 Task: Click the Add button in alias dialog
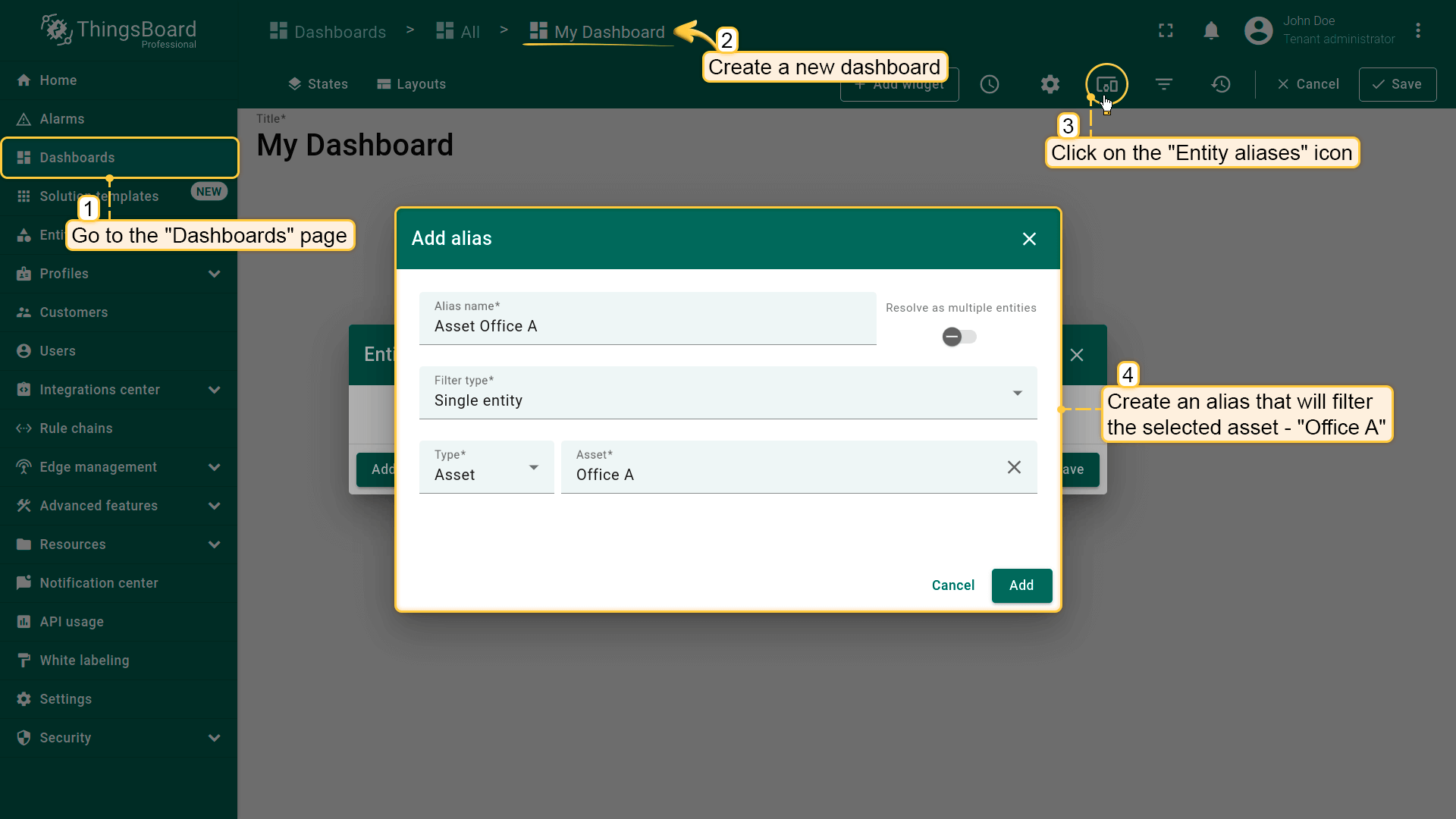click(1021, 585)
